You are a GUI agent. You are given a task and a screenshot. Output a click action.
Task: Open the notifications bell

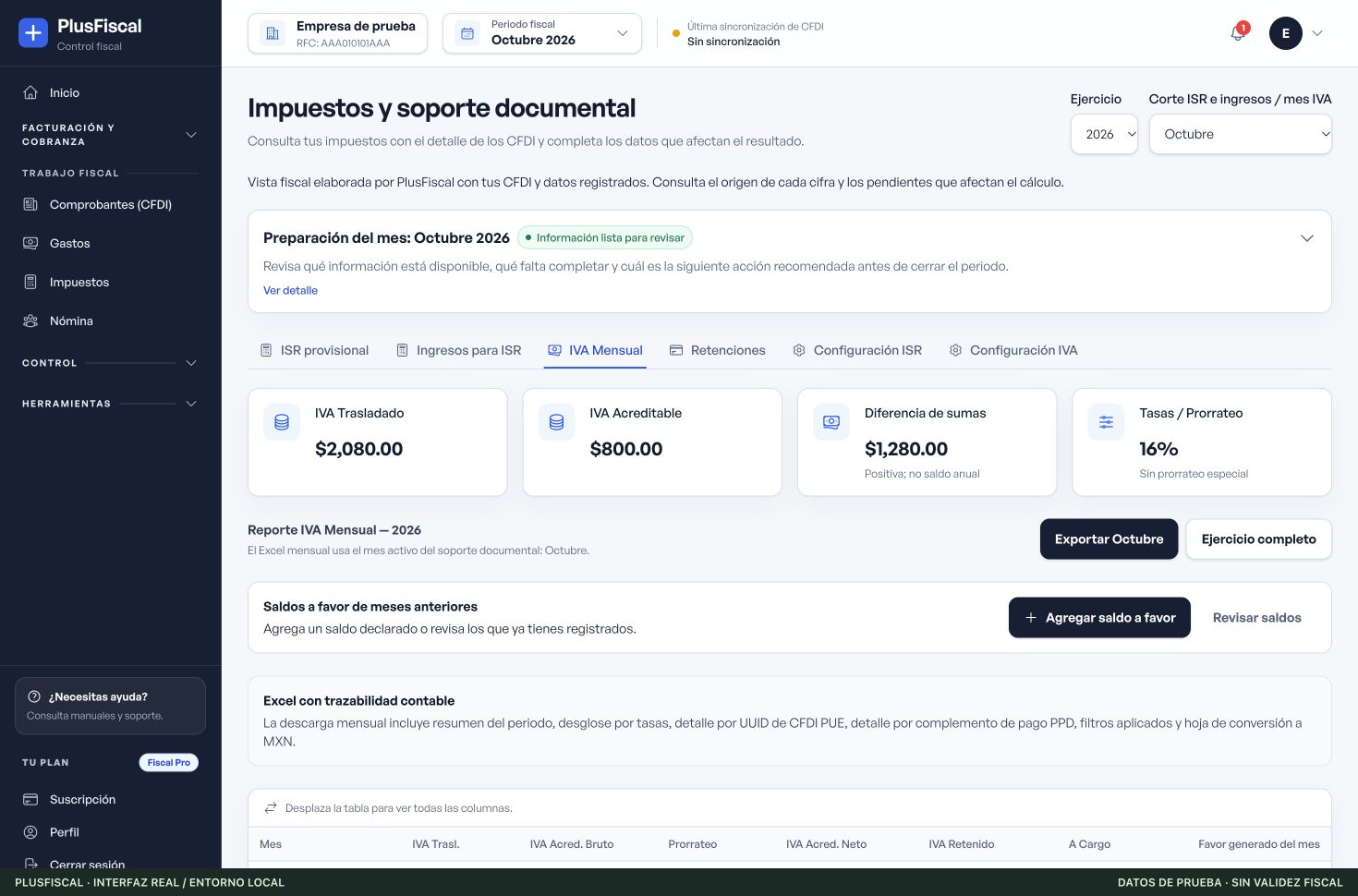[1238, 33]
